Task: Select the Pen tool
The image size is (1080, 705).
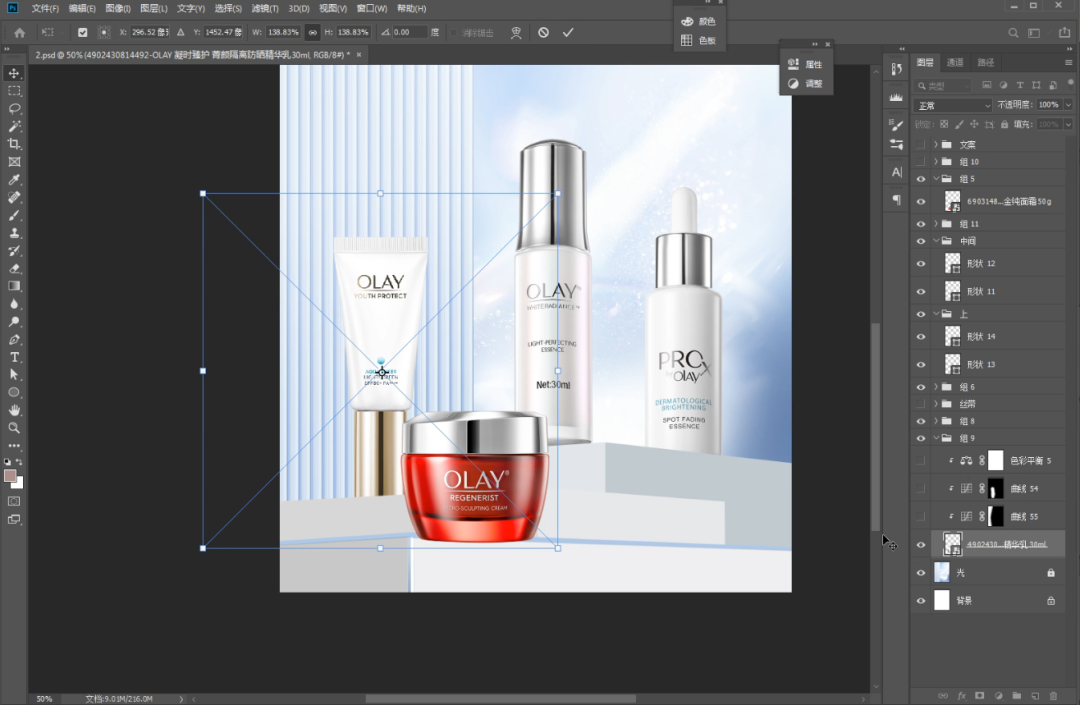Action: click(x=14, y=339)
